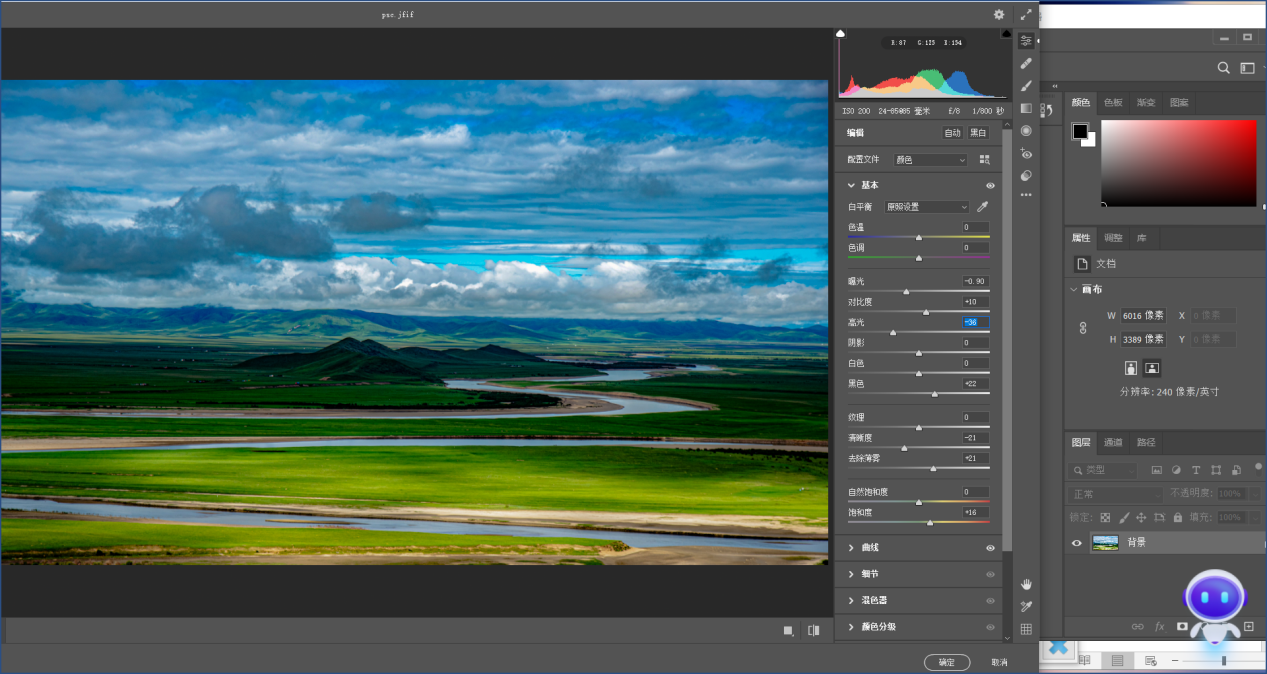Pick the white balance eyedropper
Screen dimensions: 1267x674
point(982,207)
